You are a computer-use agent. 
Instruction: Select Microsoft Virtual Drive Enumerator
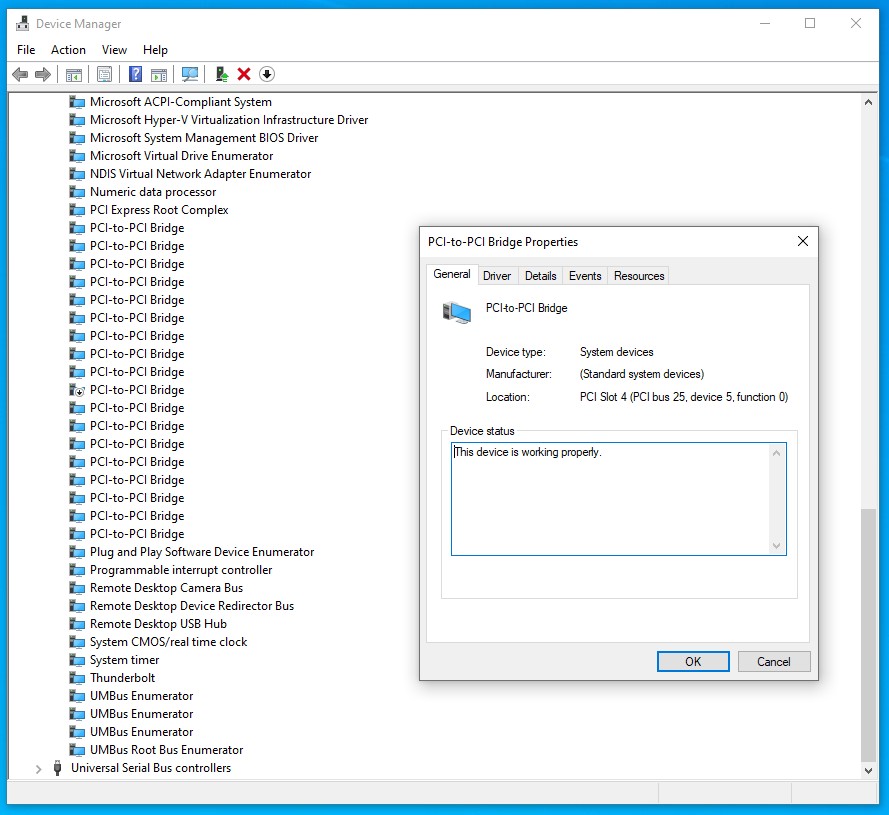[181, 156]
